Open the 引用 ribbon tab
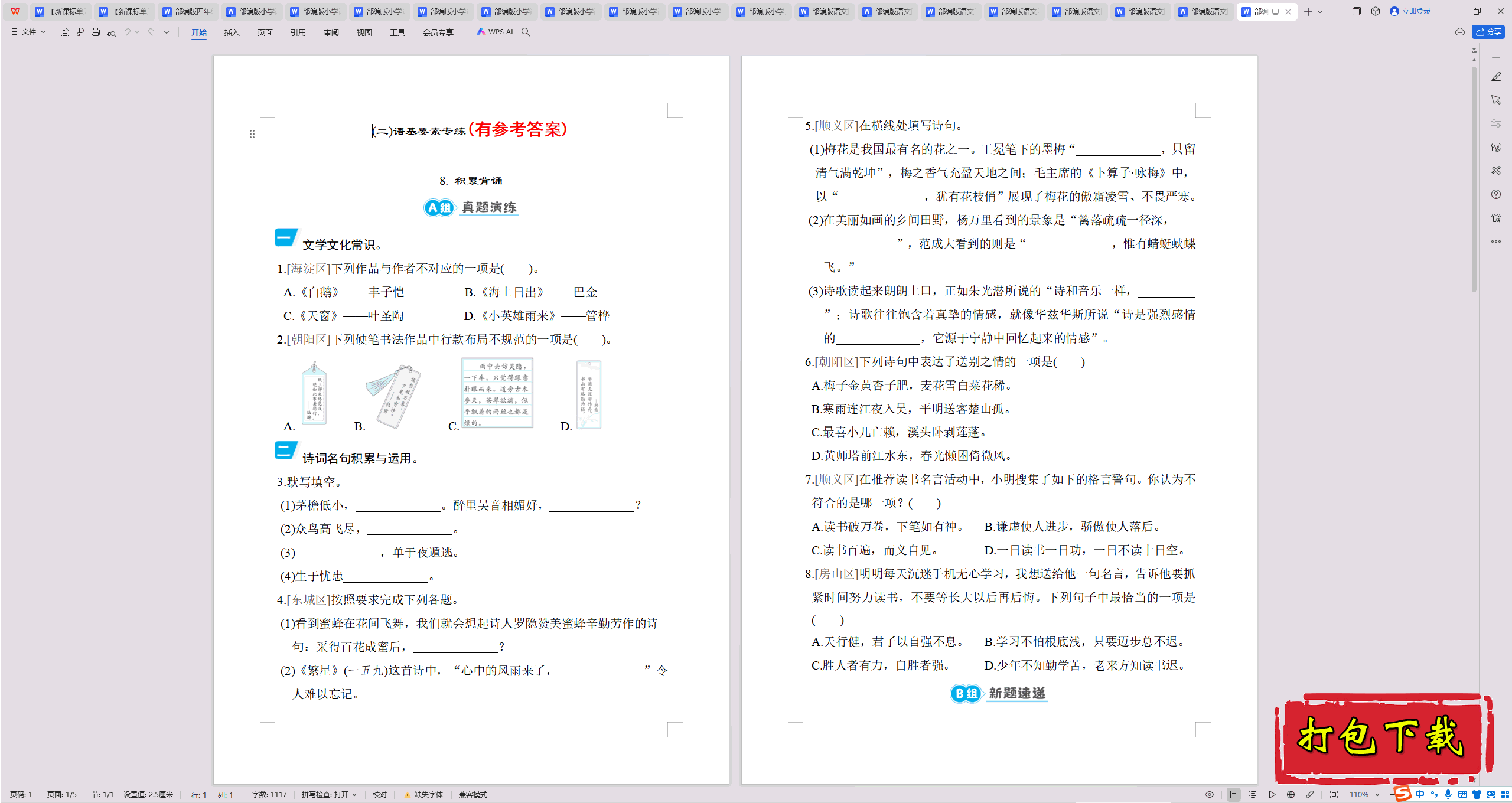1512x803 pixels. (298, 32)
